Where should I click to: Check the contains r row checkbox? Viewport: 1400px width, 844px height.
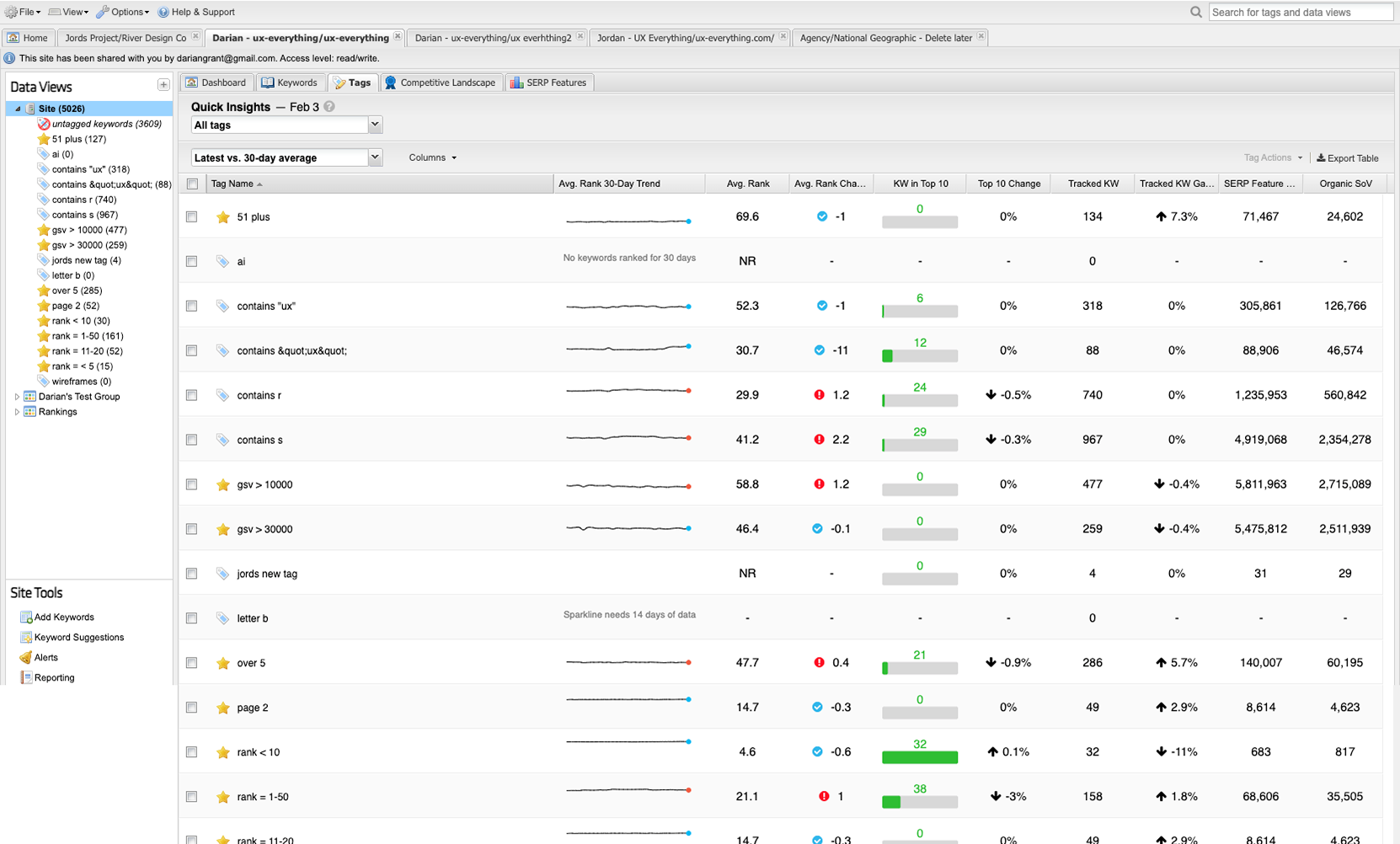coord(192,396)
